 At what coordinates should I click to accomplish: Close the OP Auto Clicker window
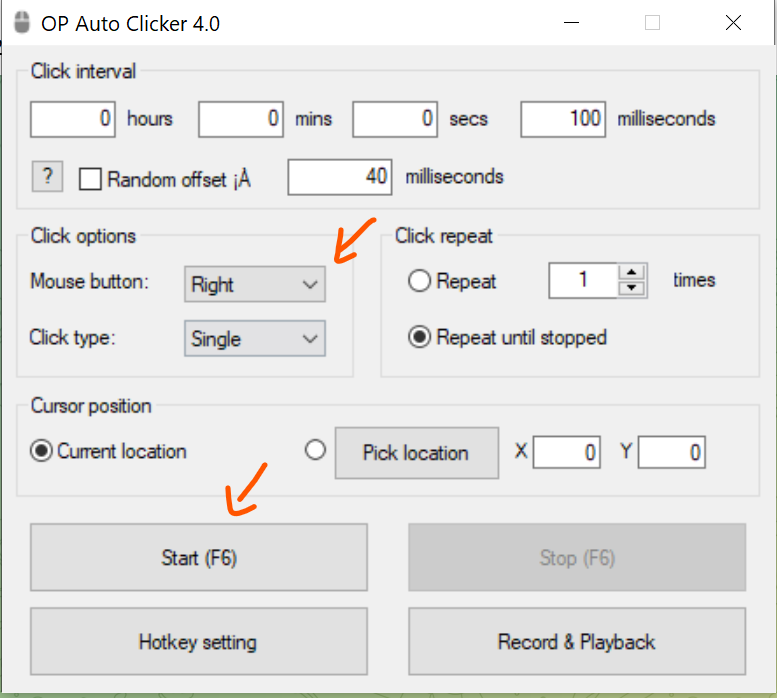click(733, 23)
